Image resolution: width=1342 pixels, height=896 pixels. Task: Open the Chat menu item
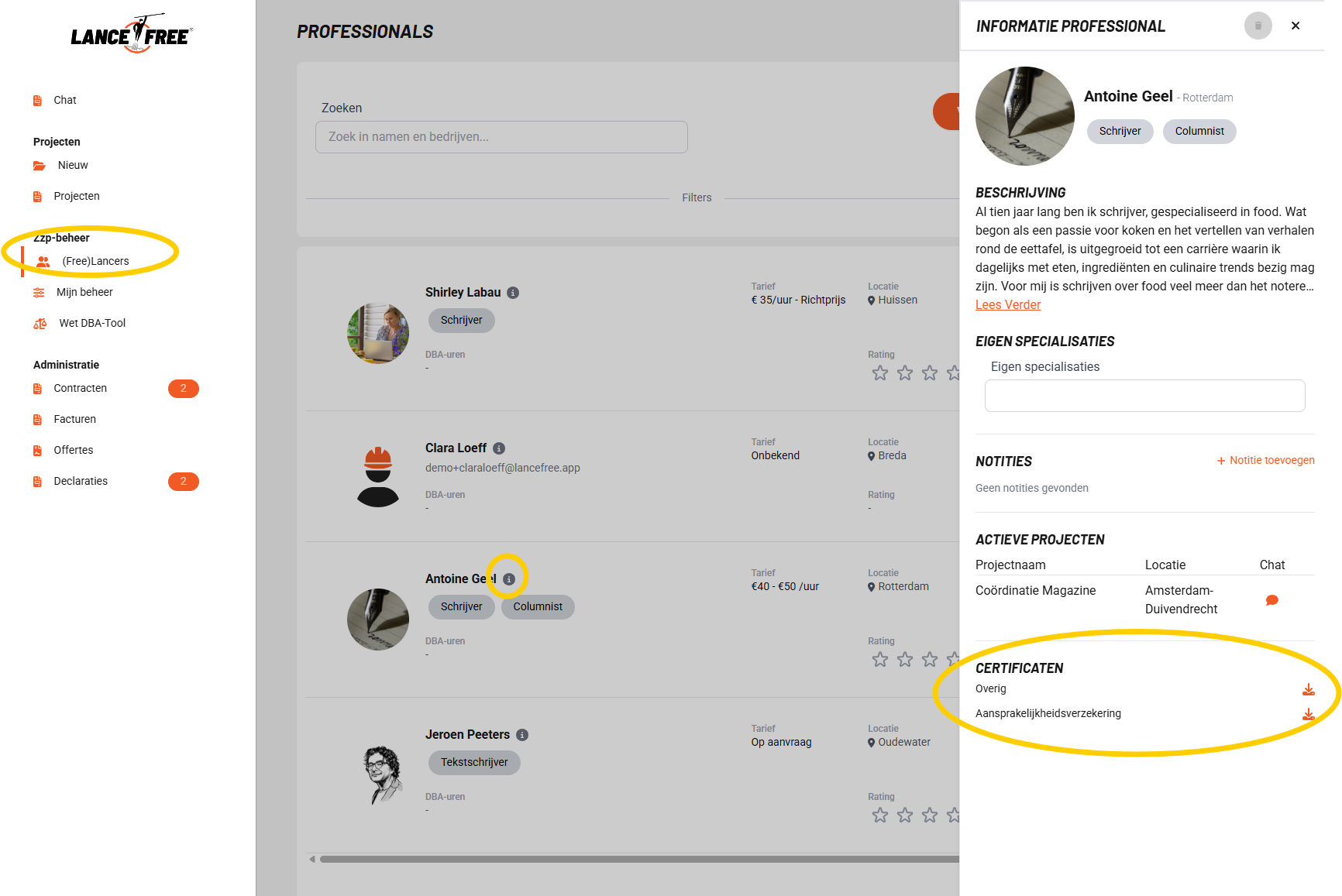click(65, 100)
